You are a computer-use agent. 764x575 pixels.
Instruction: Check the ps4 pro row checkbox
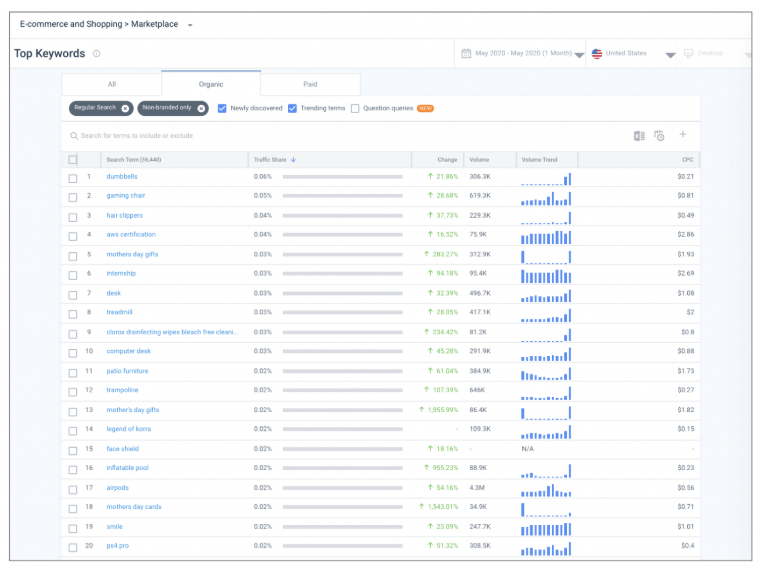point(73,548)
